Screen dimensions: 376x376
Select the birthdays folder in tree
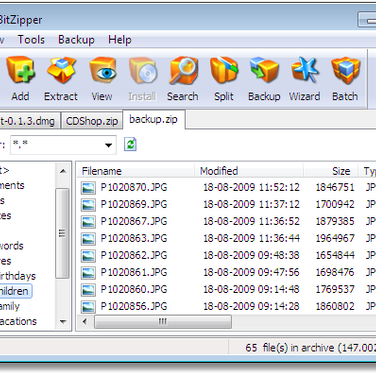pyautogui.click(x=18, y=276)
